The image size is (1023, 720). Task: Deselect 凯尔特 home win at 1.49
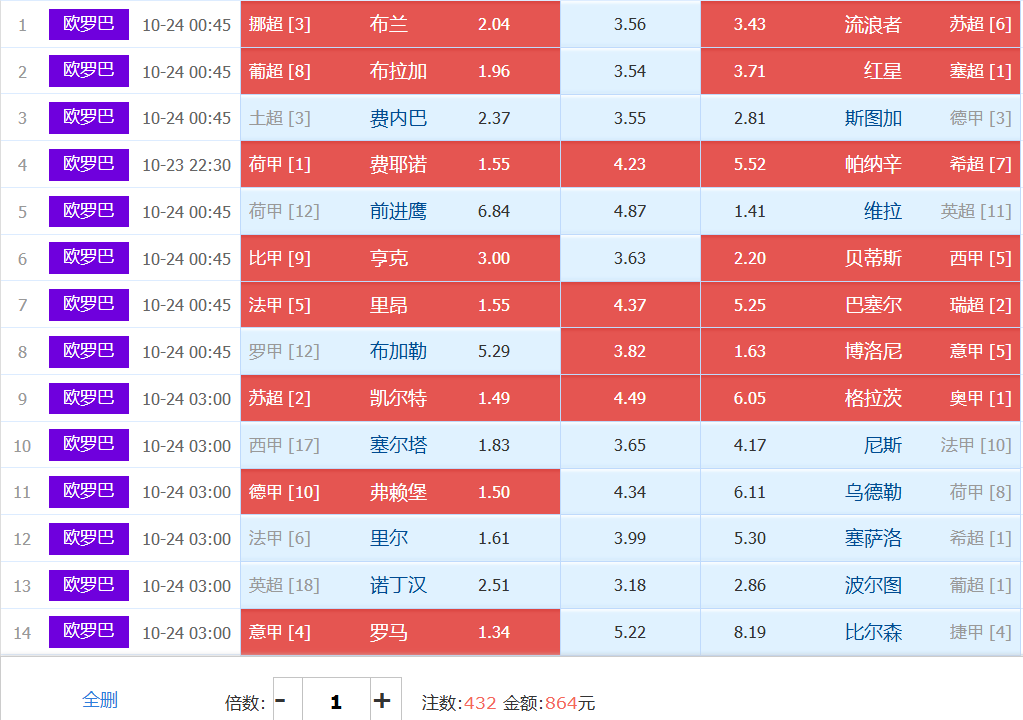tap(400, 398)
